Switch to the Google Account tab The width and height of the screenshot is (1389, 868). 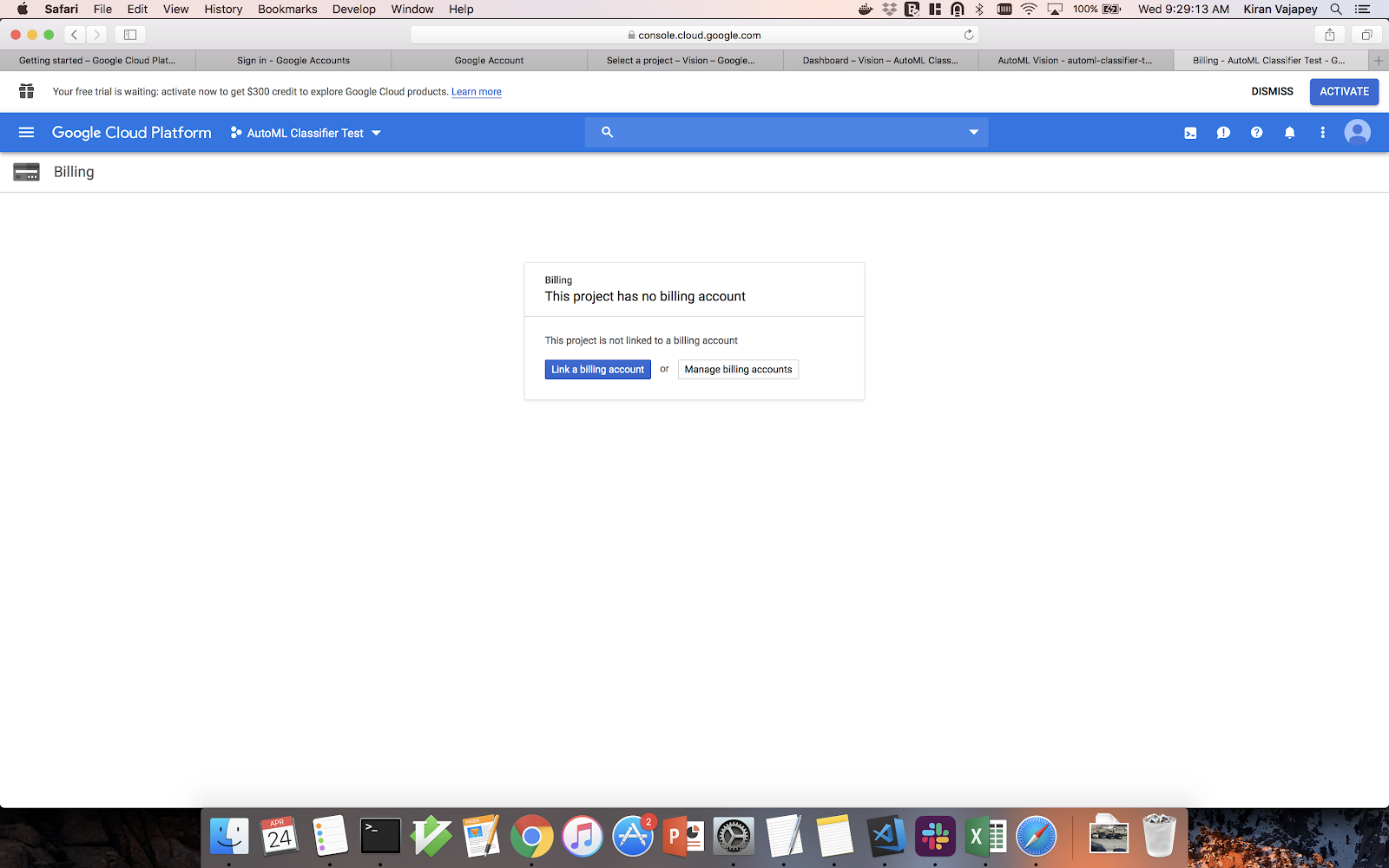point(489,61)
